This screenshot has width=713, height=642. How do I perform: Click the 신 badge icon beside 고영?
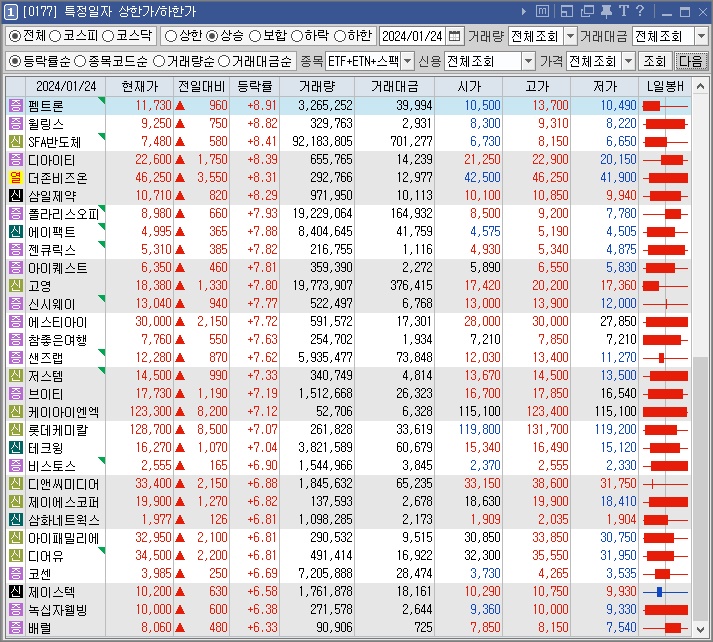[x=15, y=286]
